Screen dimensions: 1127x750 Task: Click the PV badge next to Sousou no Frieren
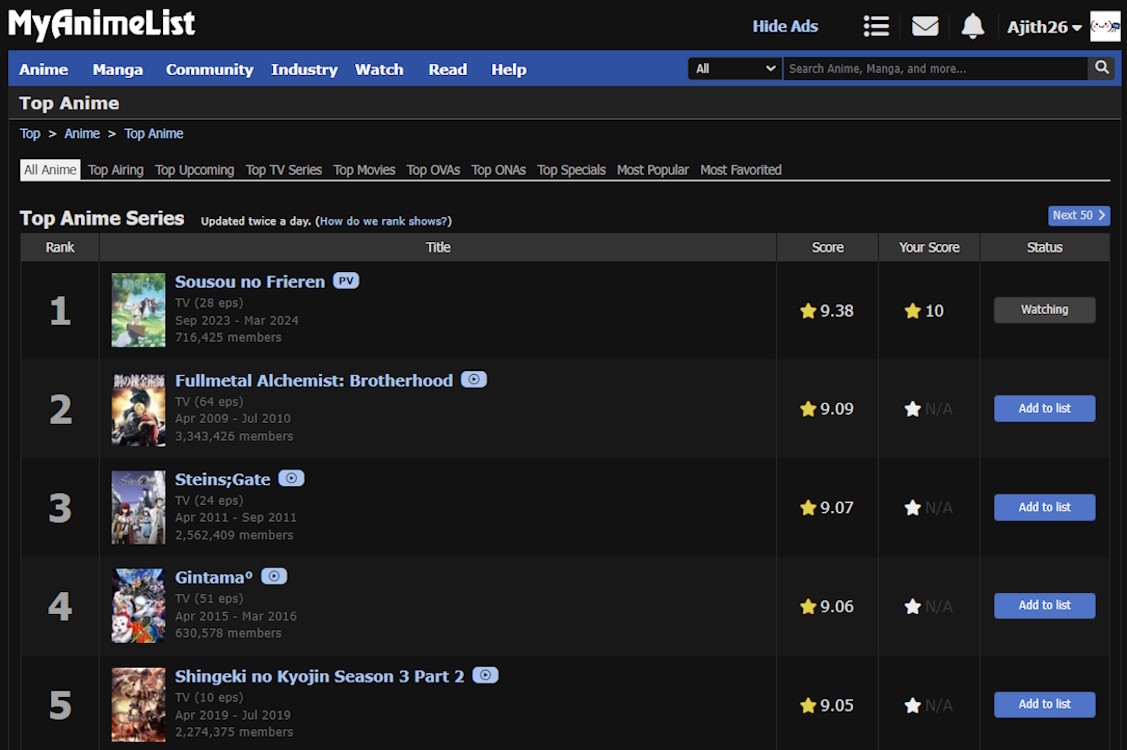346,280
